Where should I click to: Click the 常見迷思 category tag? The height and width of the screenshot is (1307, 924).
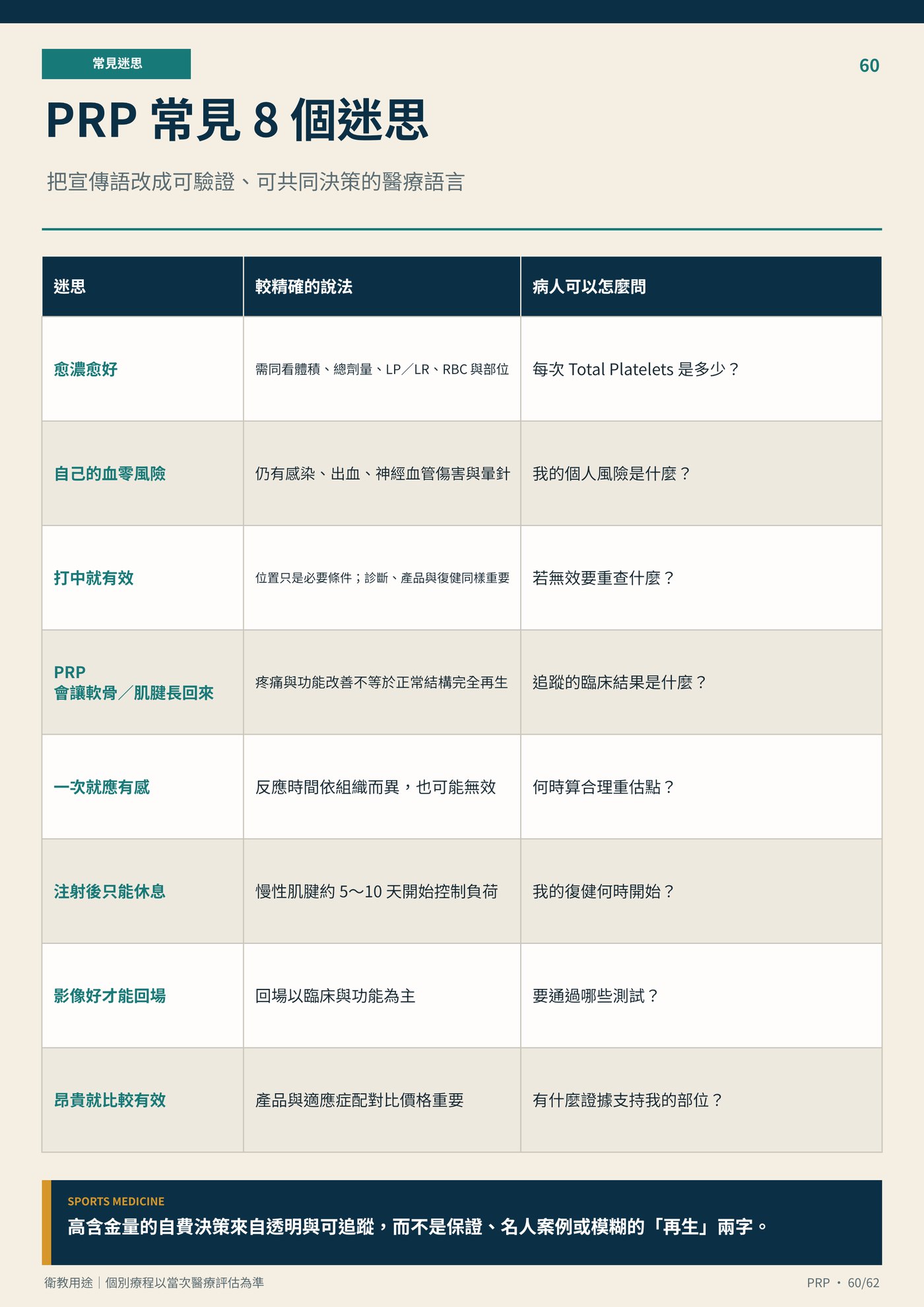tap(116, 64)
